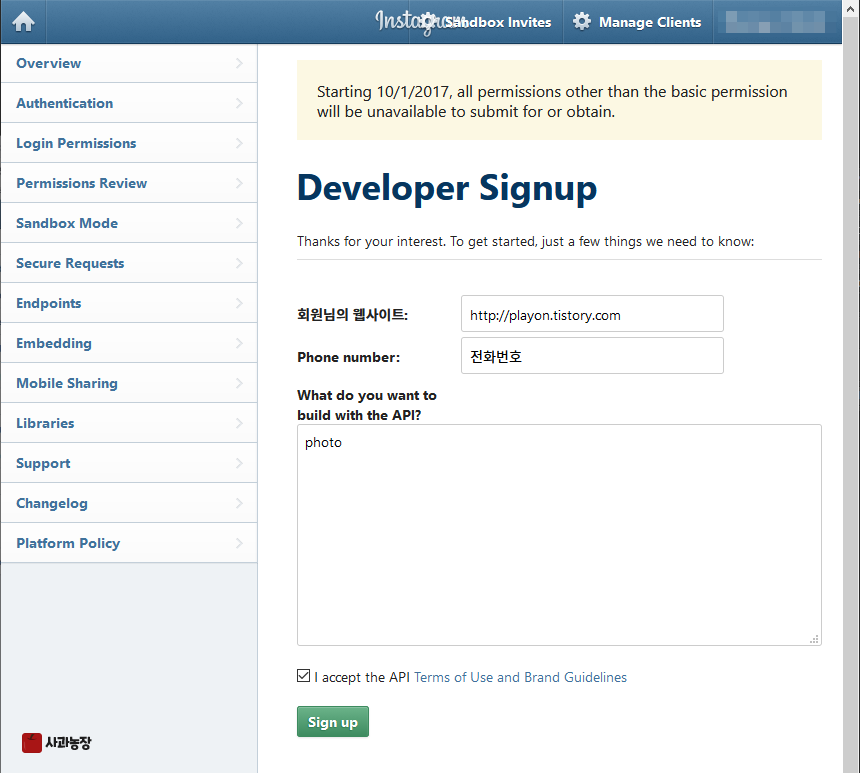Click the green Sign up button
This screenshot has width=860, height=773.
[333, 722]
